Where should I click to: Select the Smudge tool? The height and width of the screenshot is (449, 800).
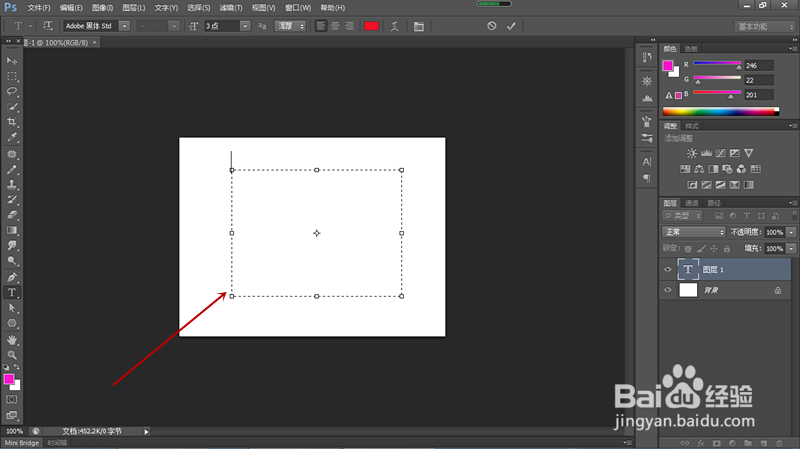point(12,245)
